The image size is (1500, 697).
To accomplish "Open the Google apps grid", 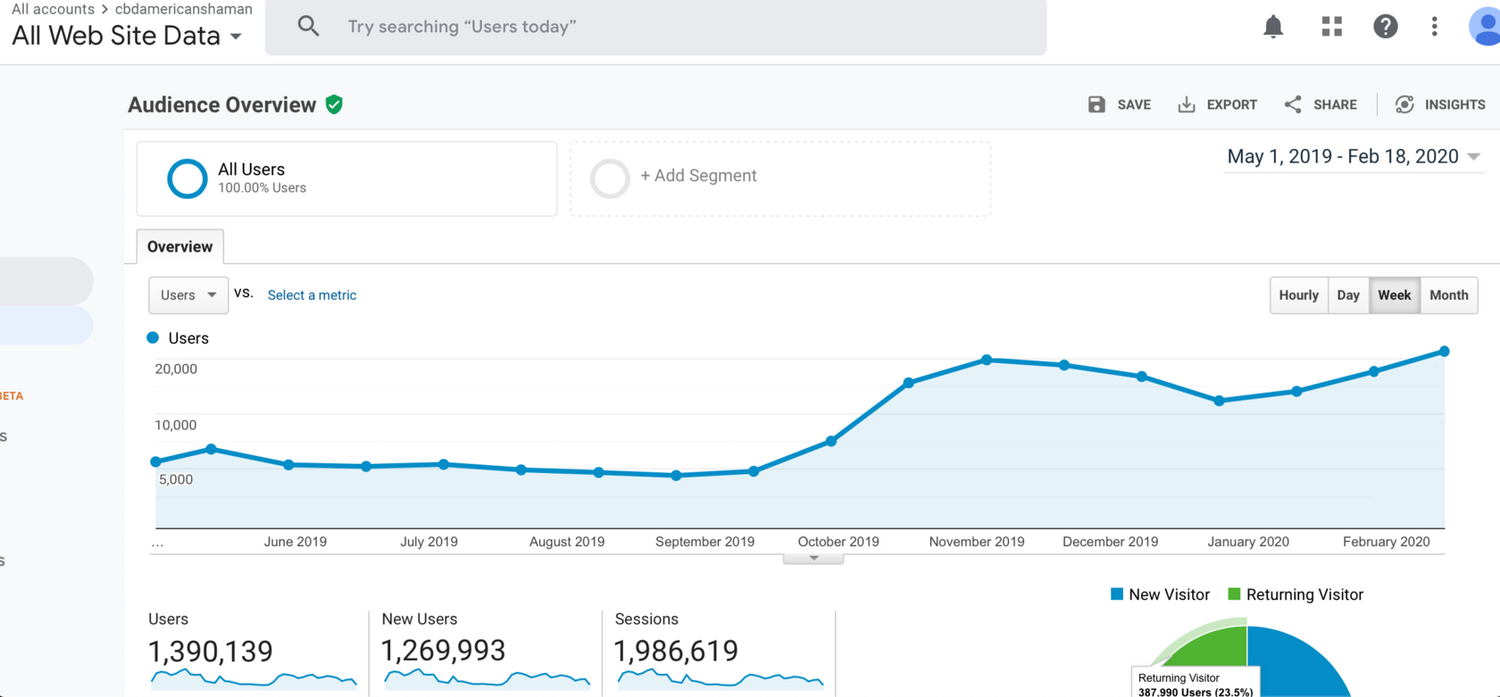I will tap(1332, 27).
